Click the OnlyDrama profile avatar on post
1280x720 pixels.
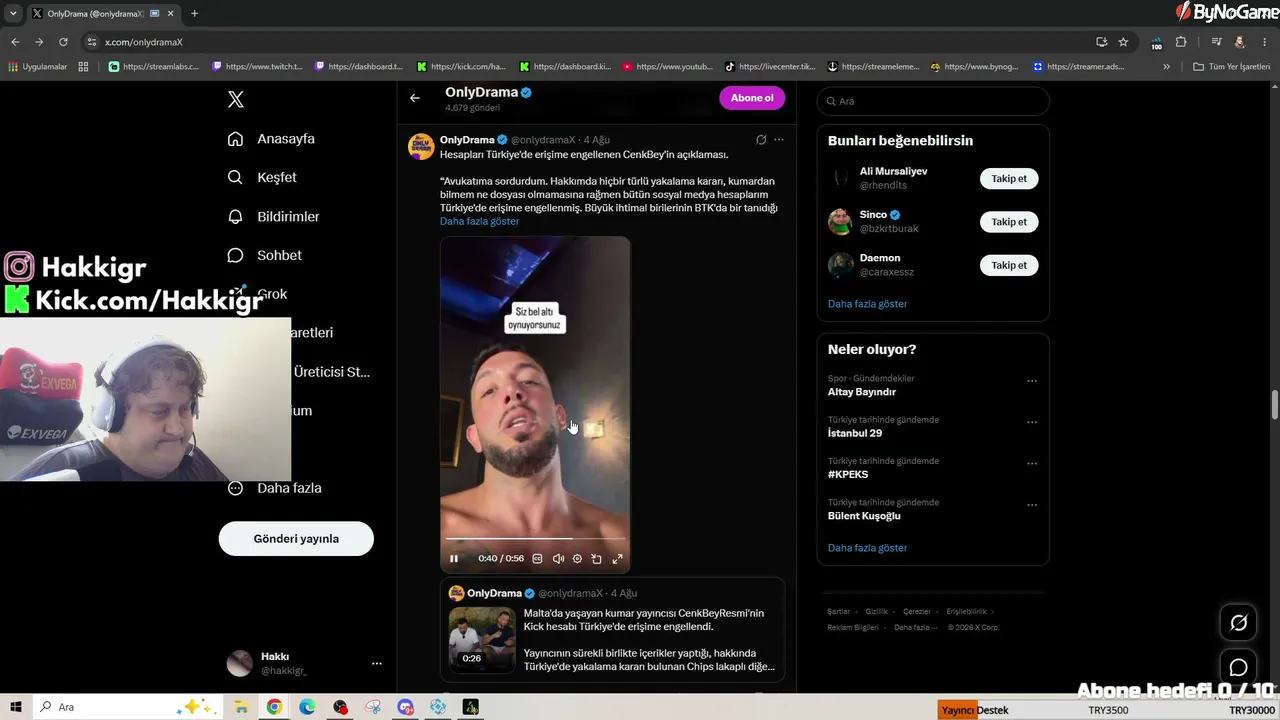(x=421, y=146)
